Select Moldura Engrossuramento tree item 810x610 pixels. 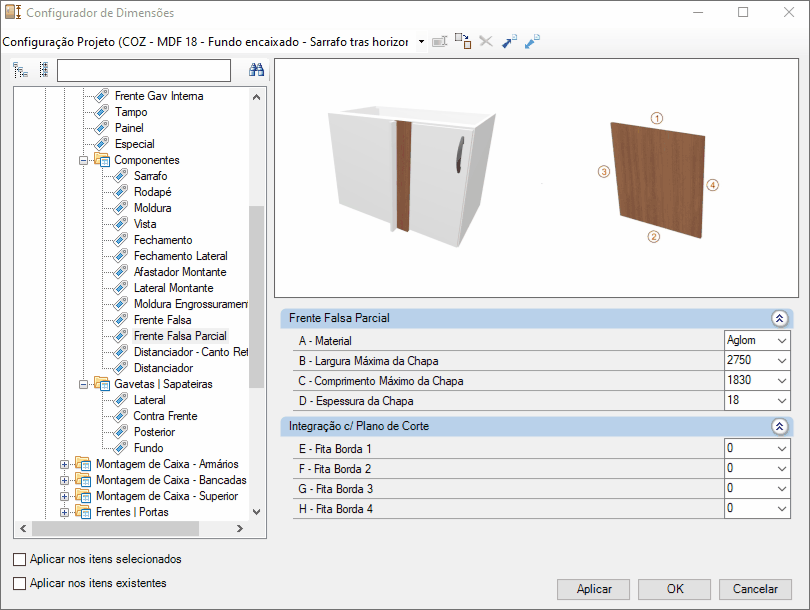point(191,304)
